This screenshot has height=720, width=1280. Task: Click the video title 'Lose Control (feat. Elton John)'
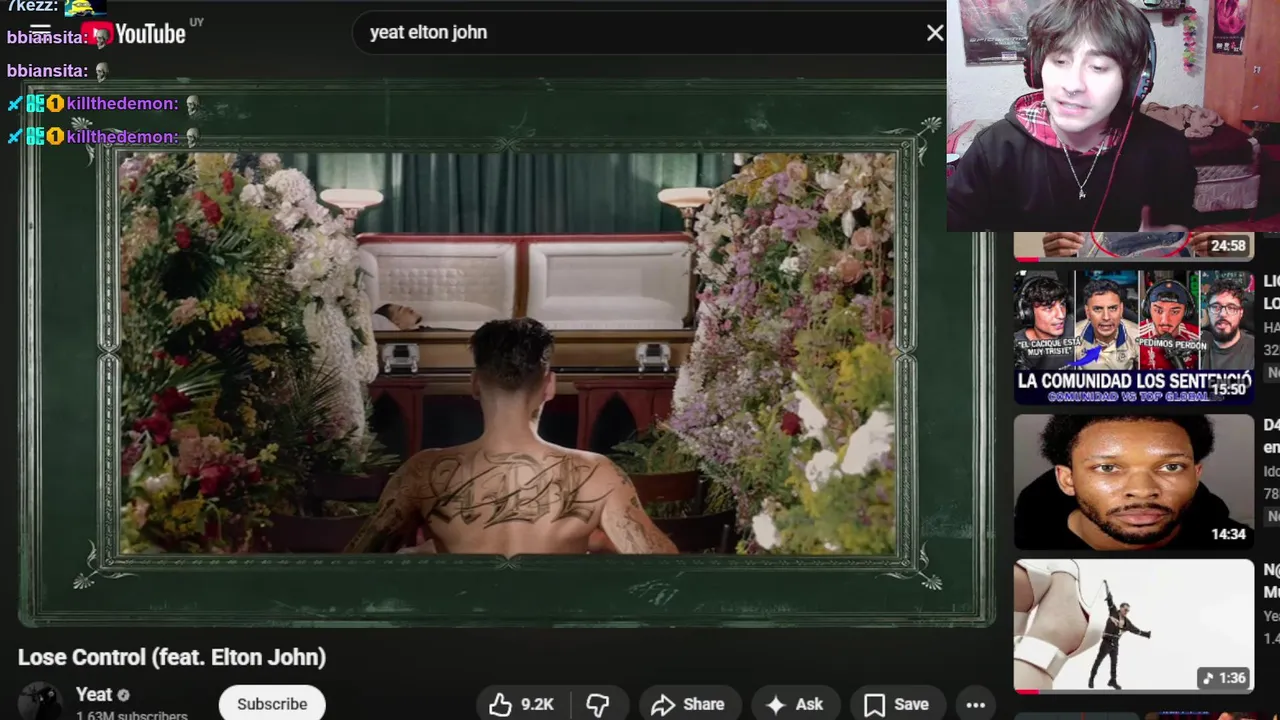pos(172,657)
